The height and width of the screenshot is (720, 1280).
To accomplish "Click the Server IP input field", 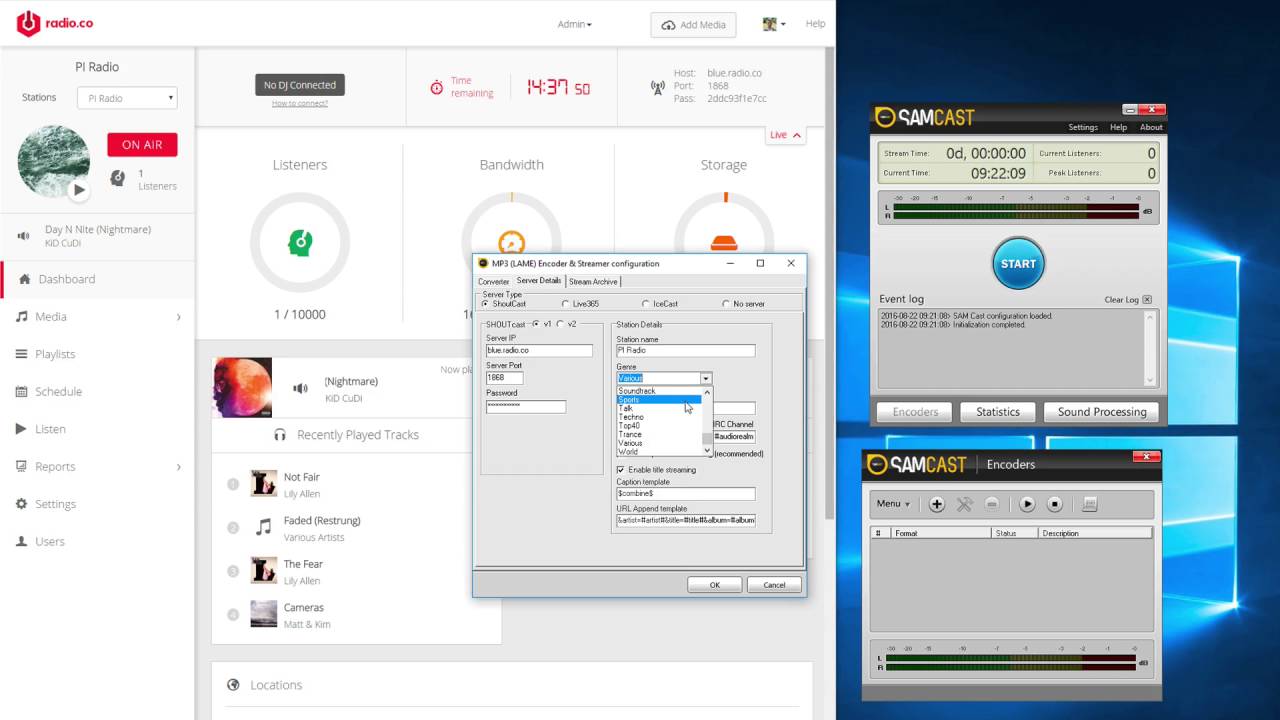I will click(539, 351).
